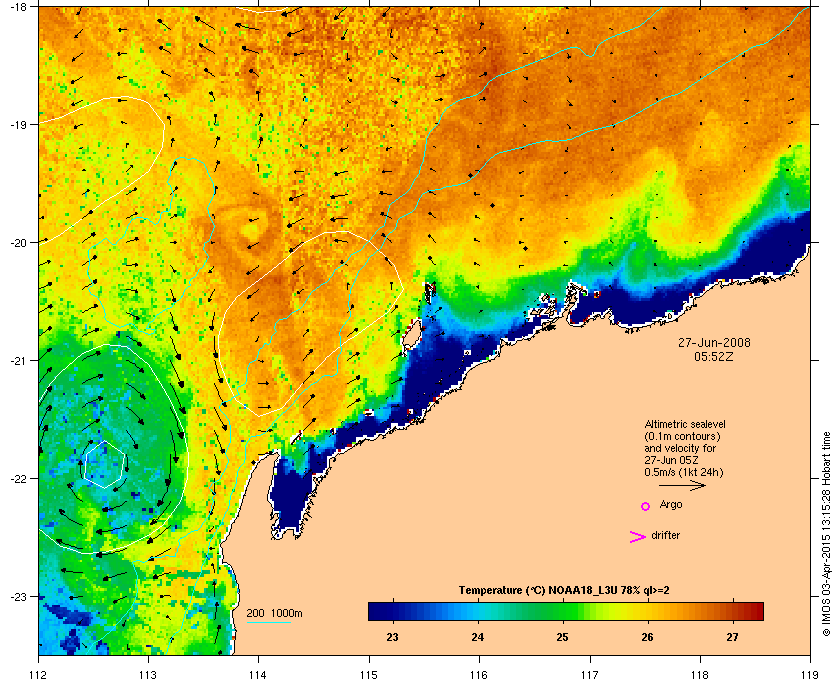Click the 0.5m/s velocity scale arrow

(x=682, y=486)
